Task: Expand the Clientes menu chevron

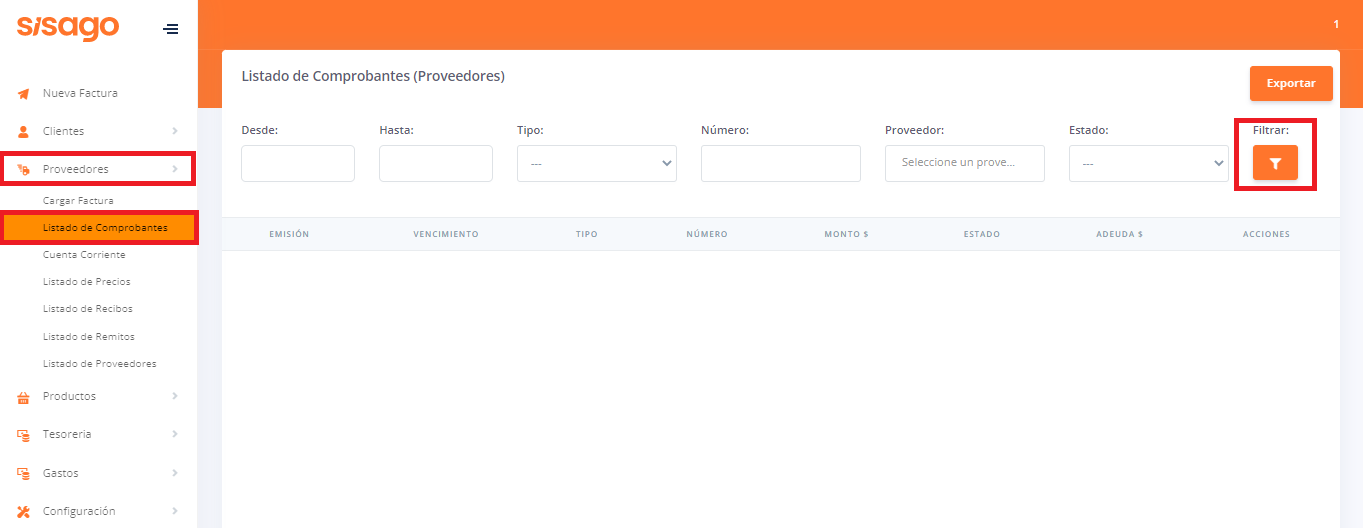Action: (x=175, y=131)
